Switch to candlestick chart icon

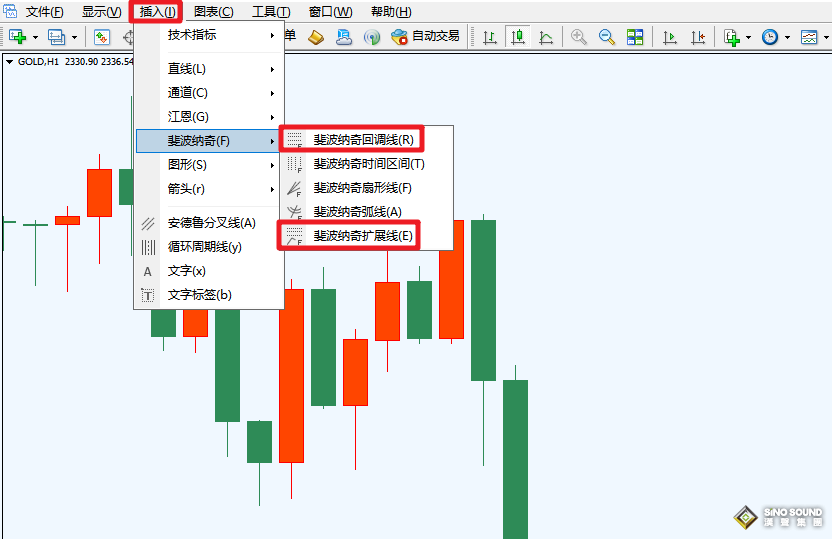517,37
